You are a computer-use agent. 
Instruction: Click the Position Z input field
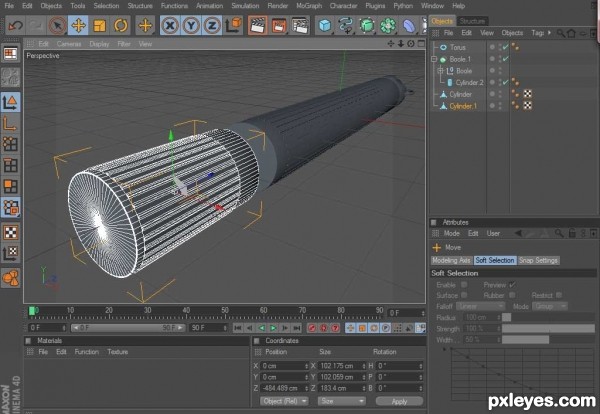tap(284, 388)
